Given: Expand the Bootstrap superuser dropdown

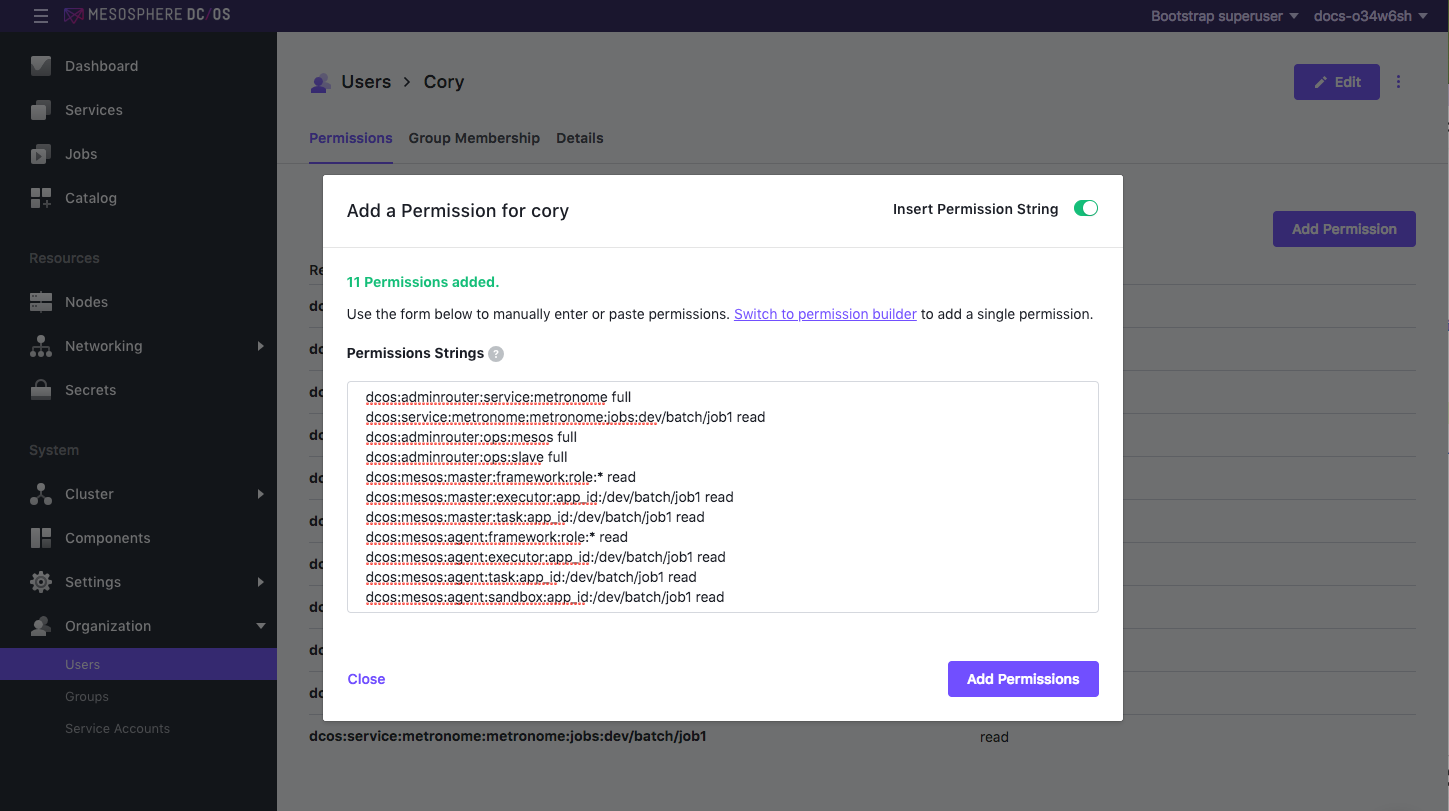Looking at the screenshot, I should (x=1224, y=16).
